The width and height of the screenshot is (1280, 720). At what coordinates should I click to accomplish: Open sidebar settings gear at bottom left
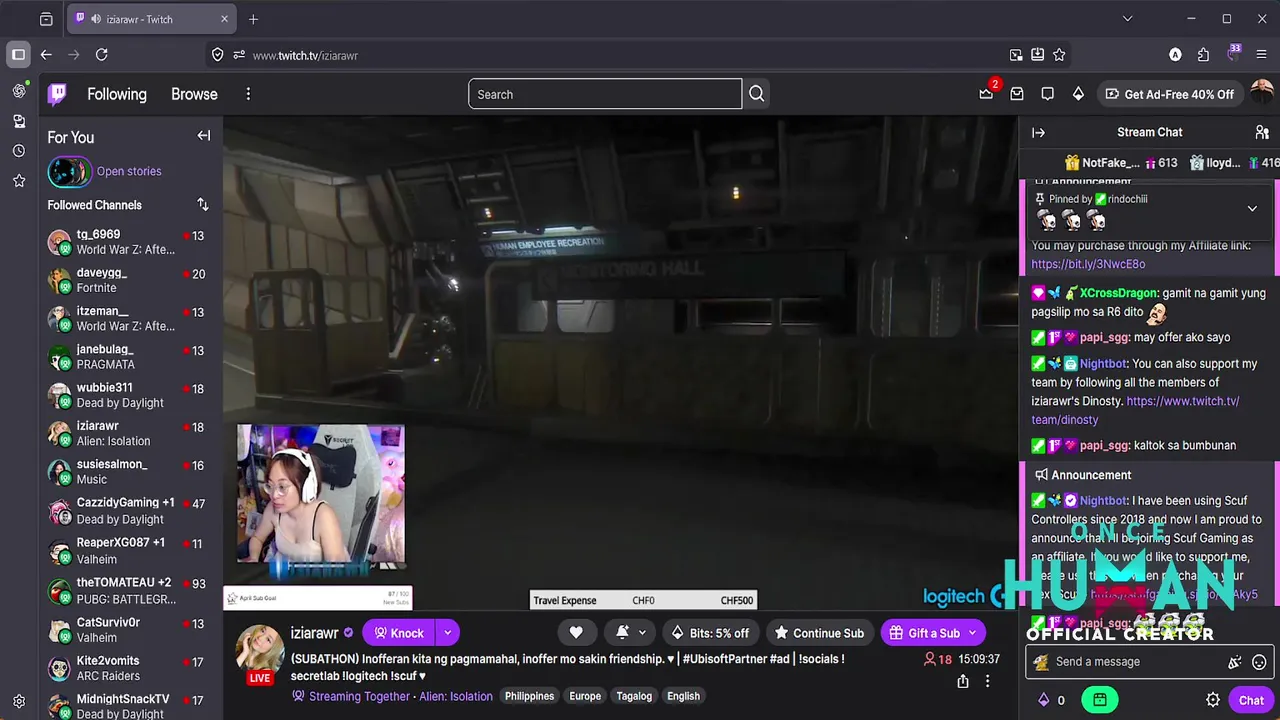19,702
